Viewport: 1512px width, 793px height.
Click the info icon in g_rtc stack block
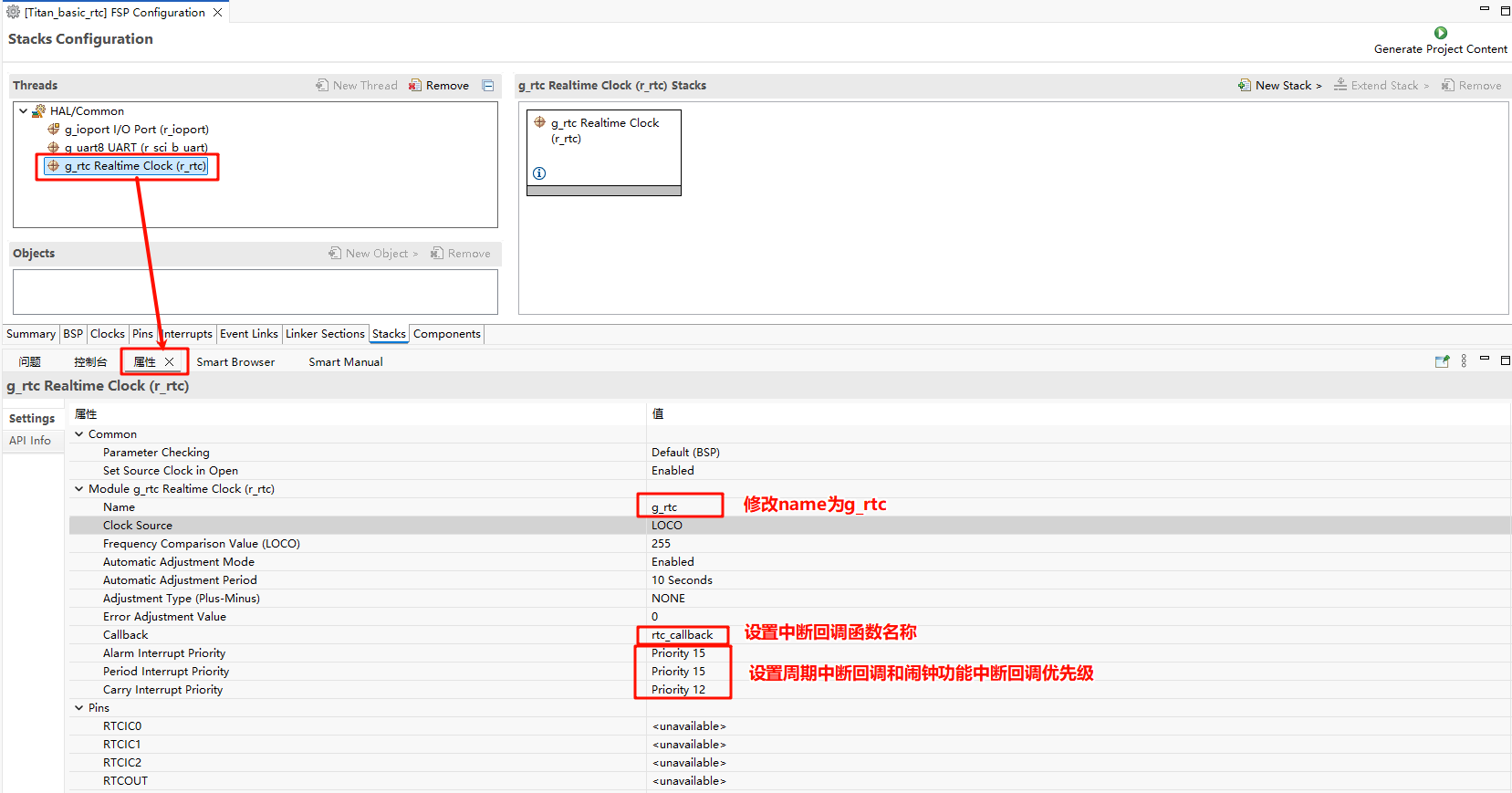point(539,173)
